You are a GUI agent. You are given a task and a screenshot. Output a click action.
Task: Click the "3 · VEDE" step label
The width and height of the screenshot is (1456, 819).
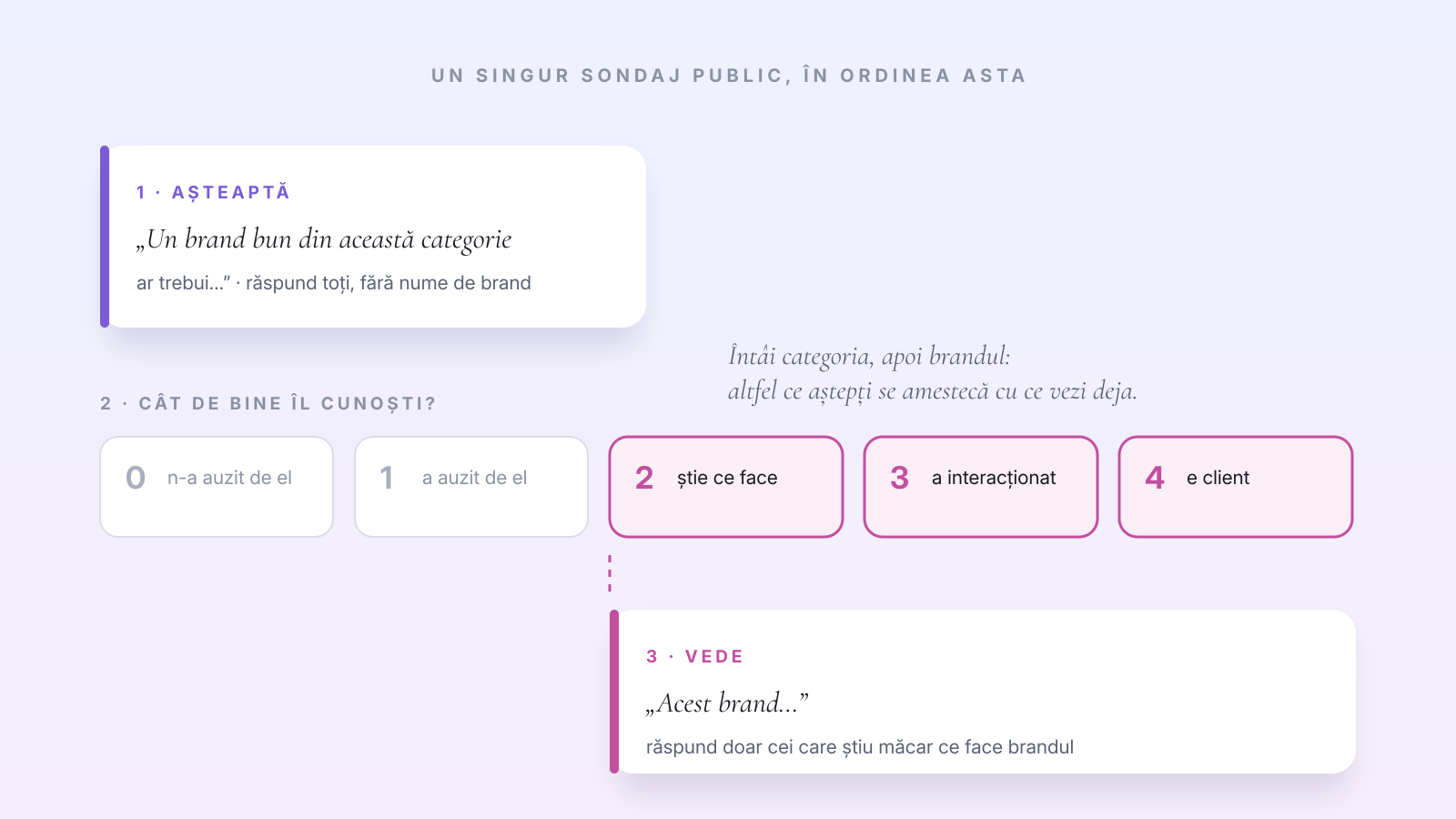(x=695, y=656)
